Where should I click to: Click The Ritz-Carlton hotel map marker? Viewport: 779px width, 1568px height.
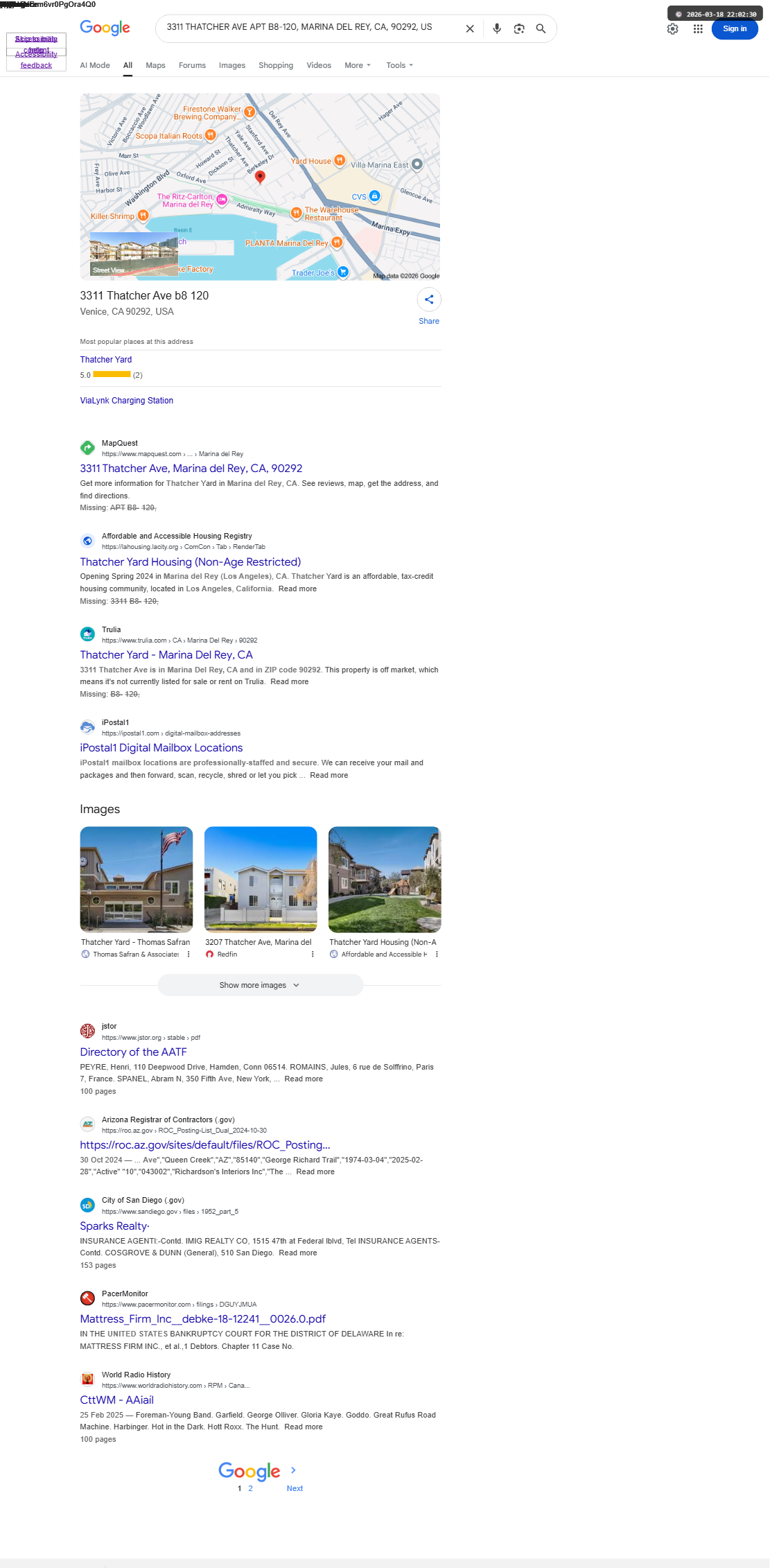coord(222,200)
